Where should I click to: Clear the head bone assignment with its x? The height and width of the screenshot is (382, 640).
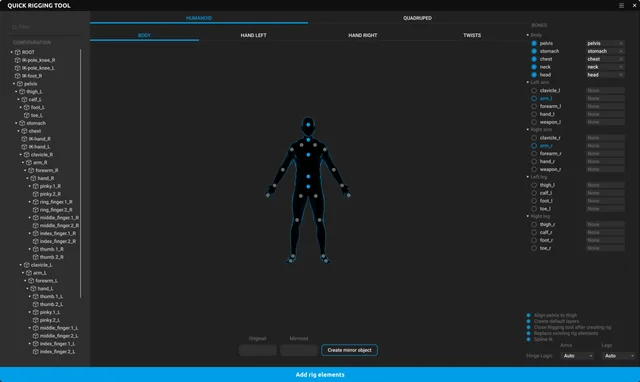tap(621, 75)
